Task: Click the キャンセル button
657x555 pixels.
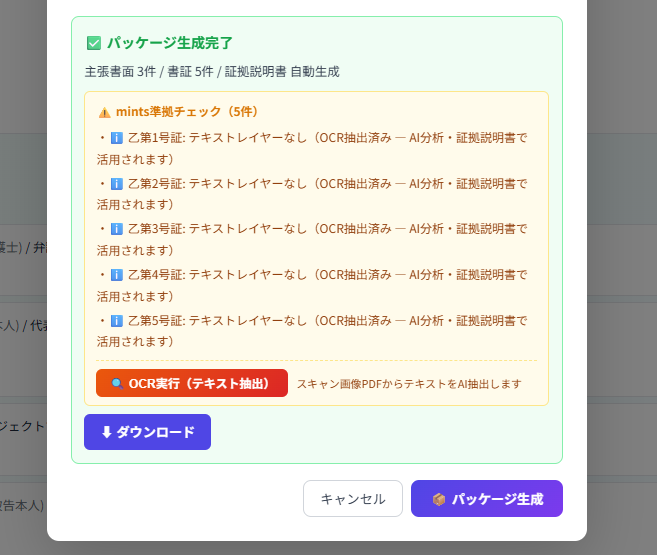Action: [353, 499]
